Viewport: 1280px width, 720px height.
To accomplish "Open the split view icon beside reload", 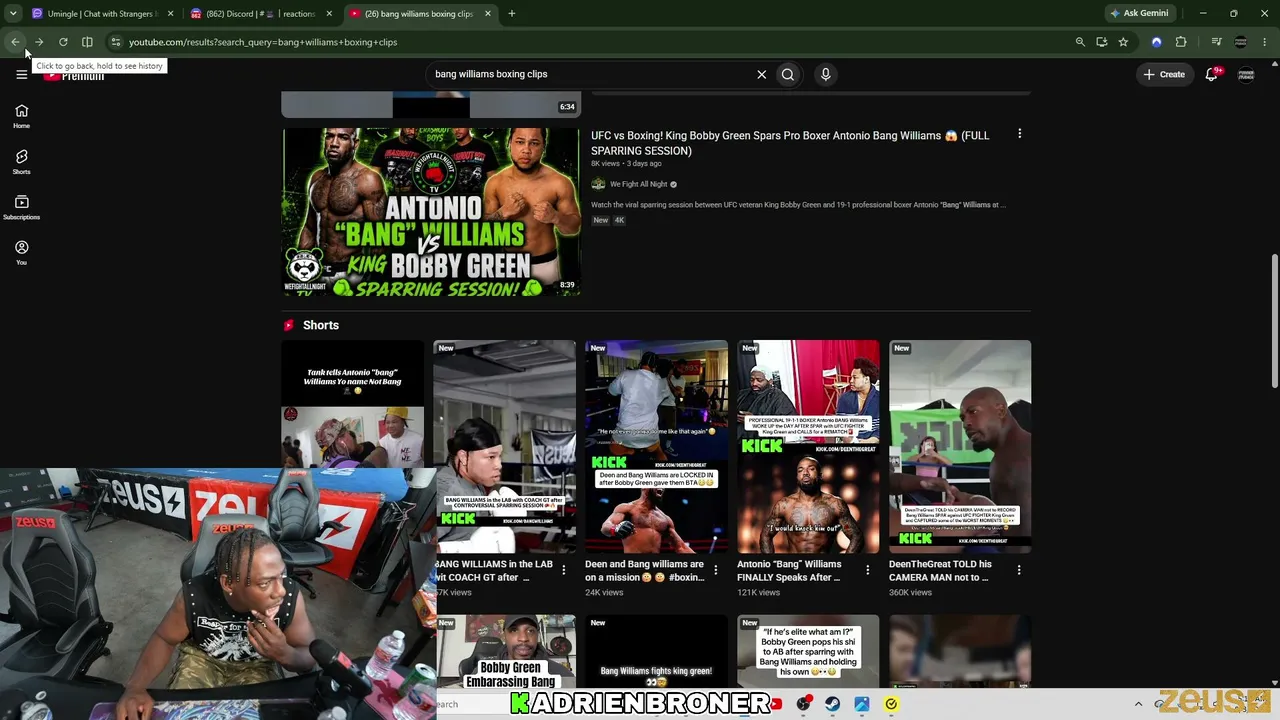I will tap(87, 42).
